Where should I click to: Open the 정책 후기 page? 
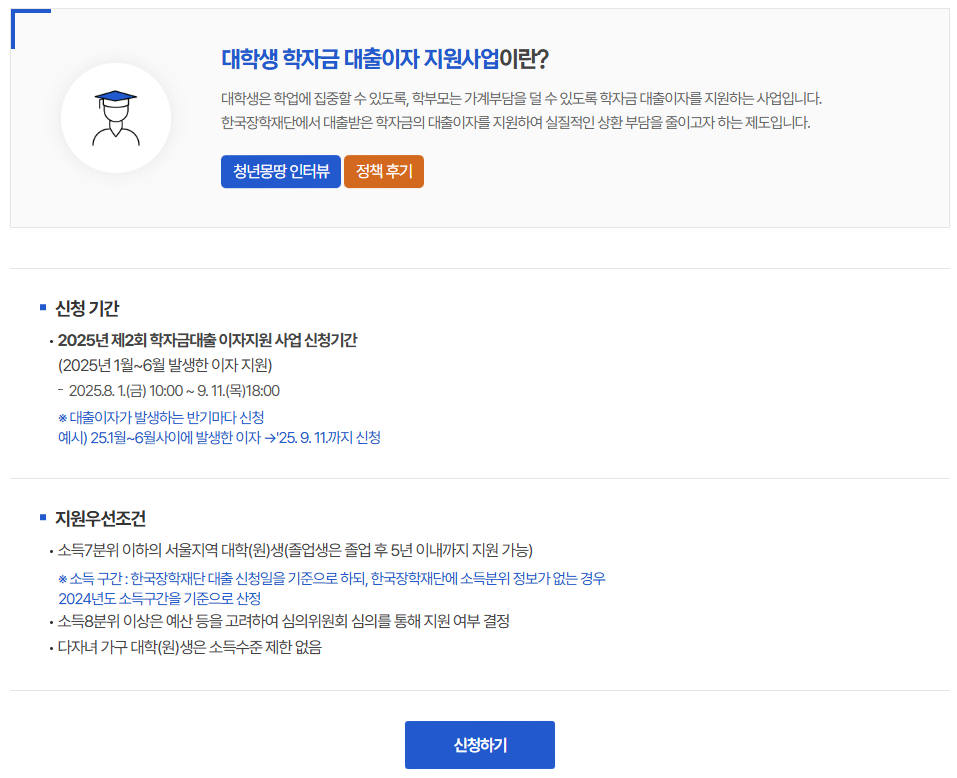click(384, 171)
